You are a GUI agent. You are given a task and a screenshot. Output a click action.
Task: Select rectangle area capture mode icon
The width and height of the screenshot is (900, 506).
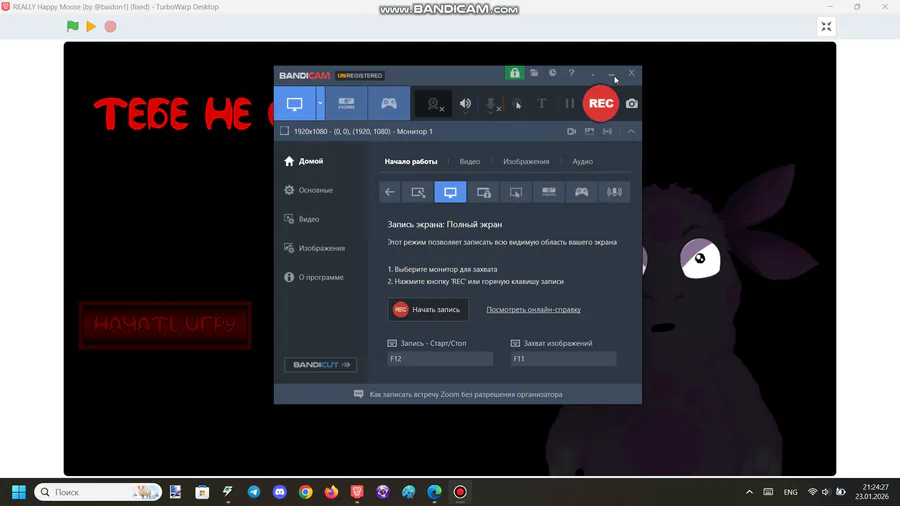[418, 192]
